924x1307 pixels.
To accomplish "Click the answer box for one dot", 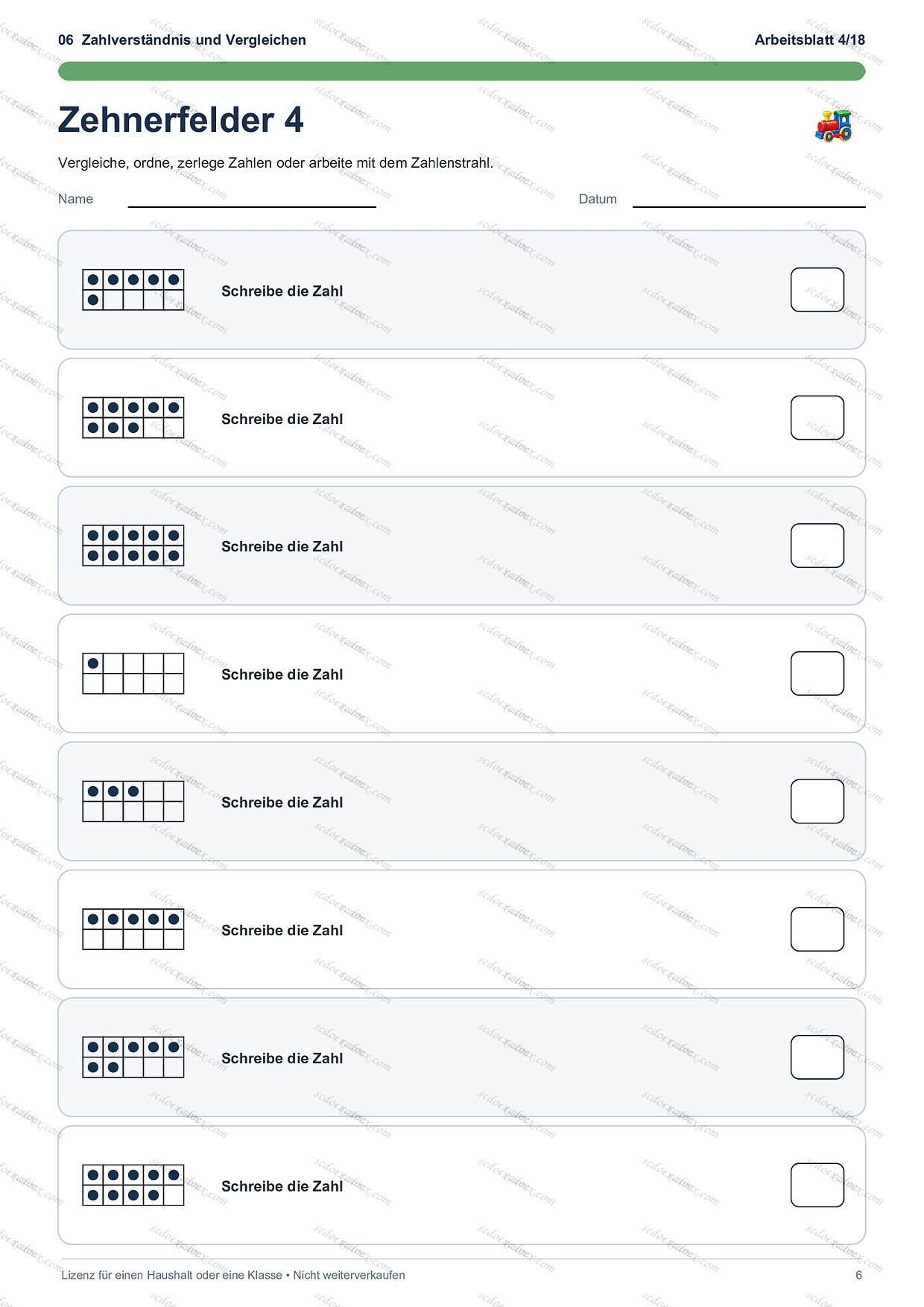I will (817, 674).
